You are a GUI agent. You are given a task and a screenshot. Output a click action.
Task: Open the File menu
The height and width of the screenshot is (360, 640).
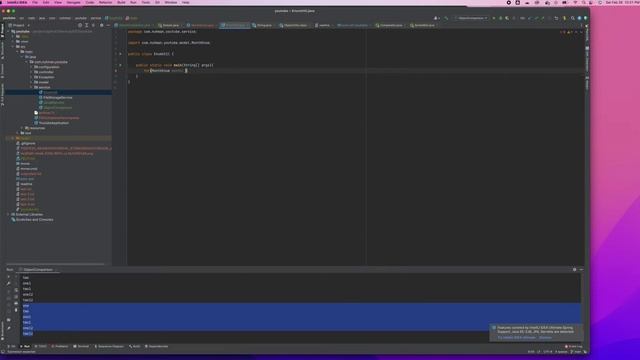[35, 2]
